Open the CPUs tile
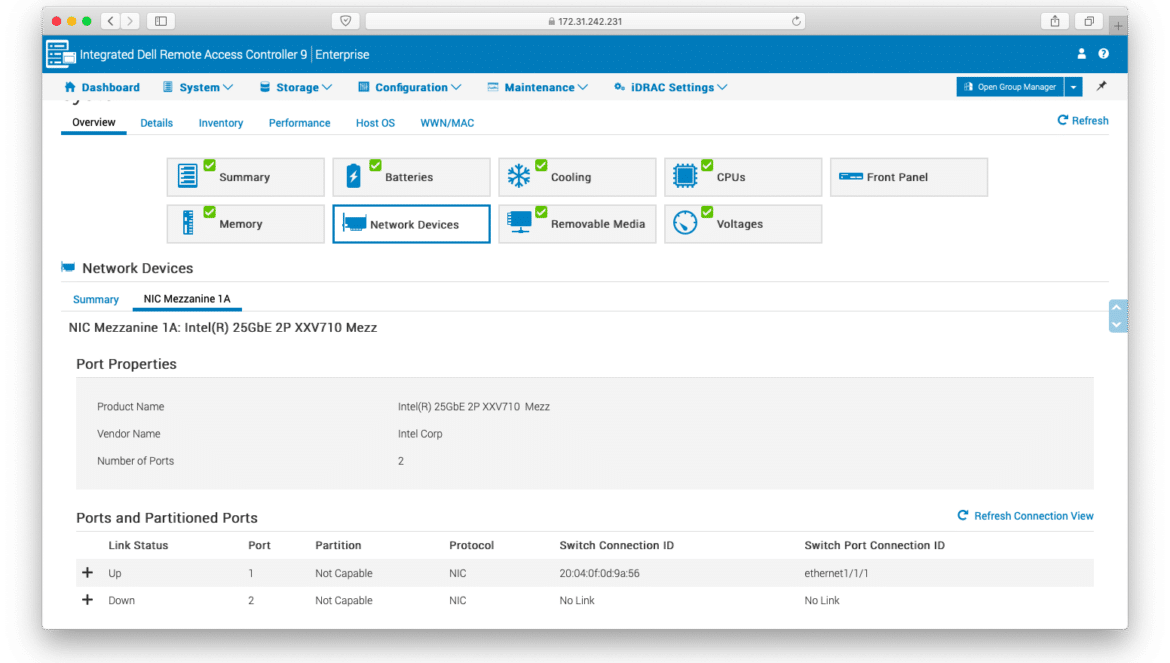 pos(742,177)
